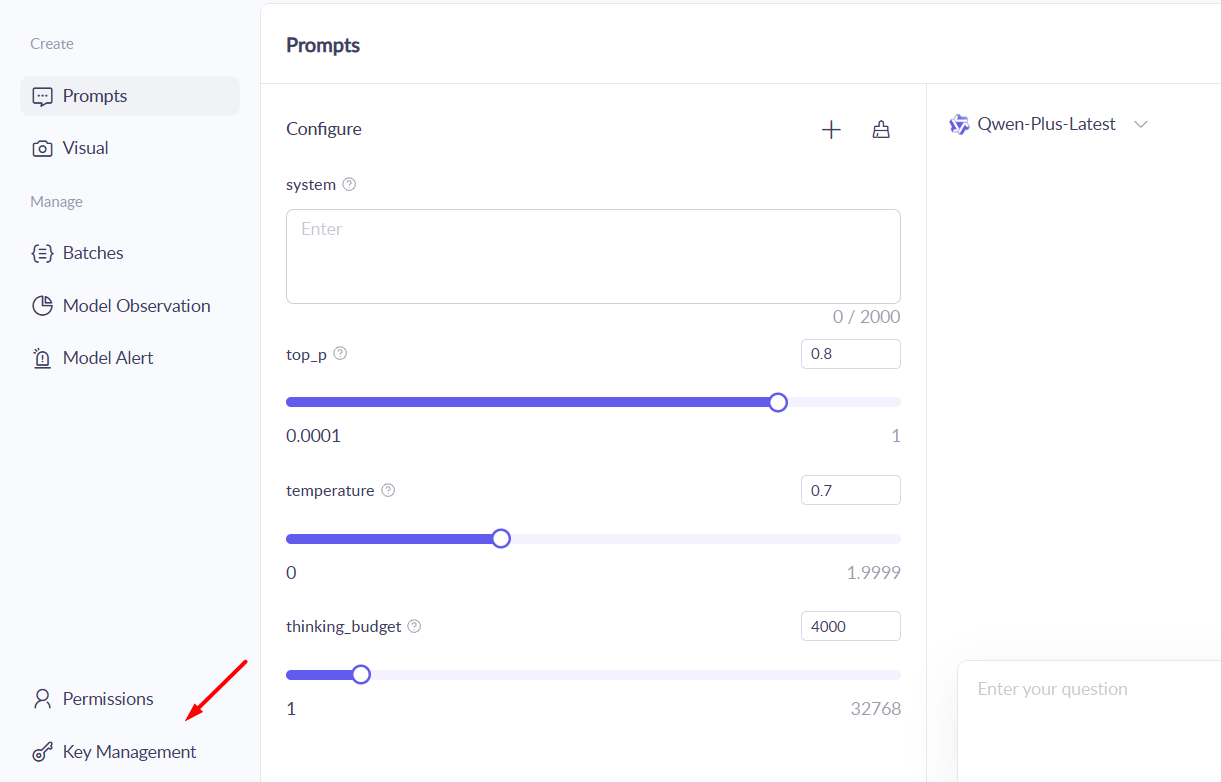Viewport: 1221px width, 782px height.
Task: Open the Permissions settings link
Action: pyautogui.click(x=108, y=699)
